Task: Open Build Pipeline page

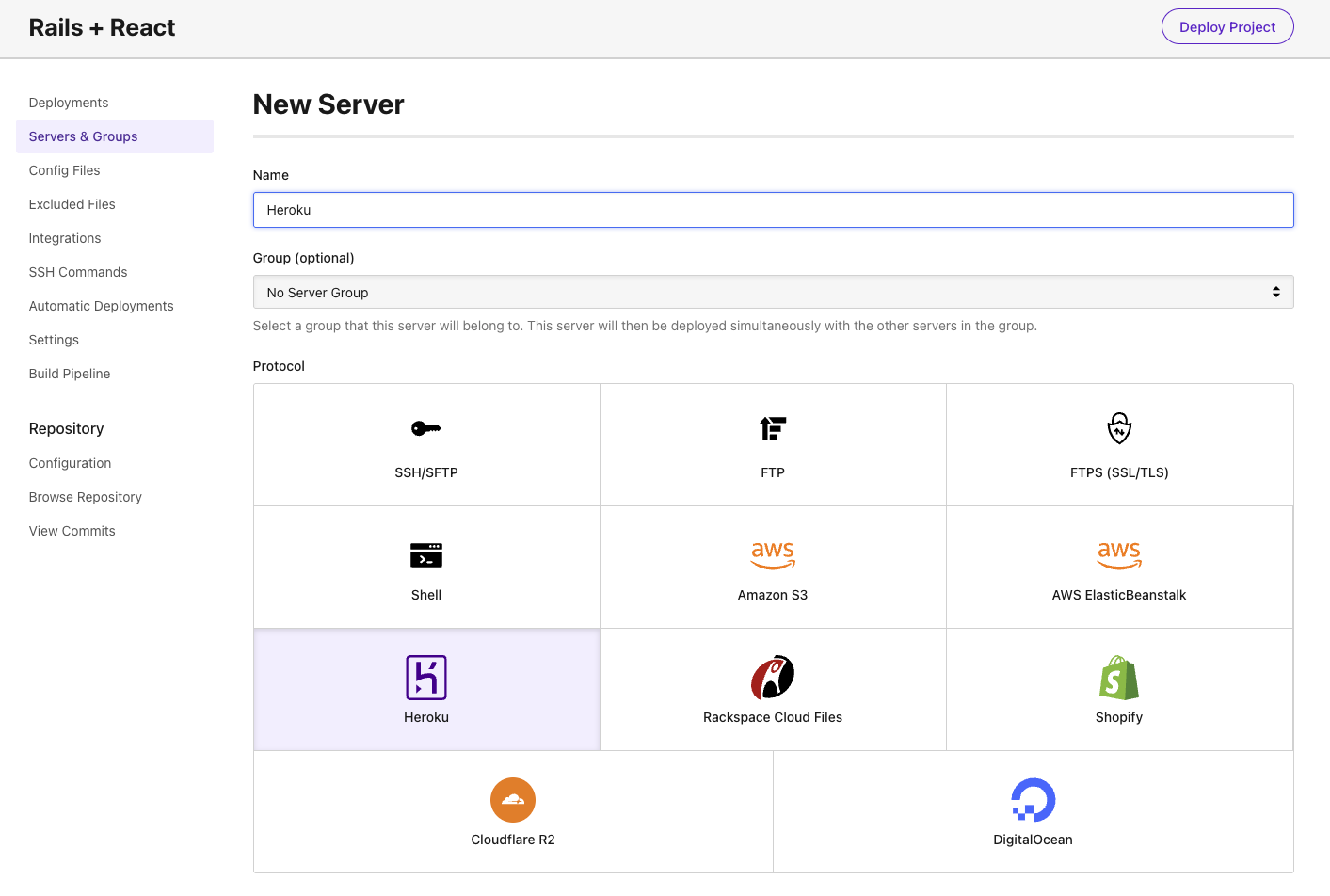Action: [70, 374]
